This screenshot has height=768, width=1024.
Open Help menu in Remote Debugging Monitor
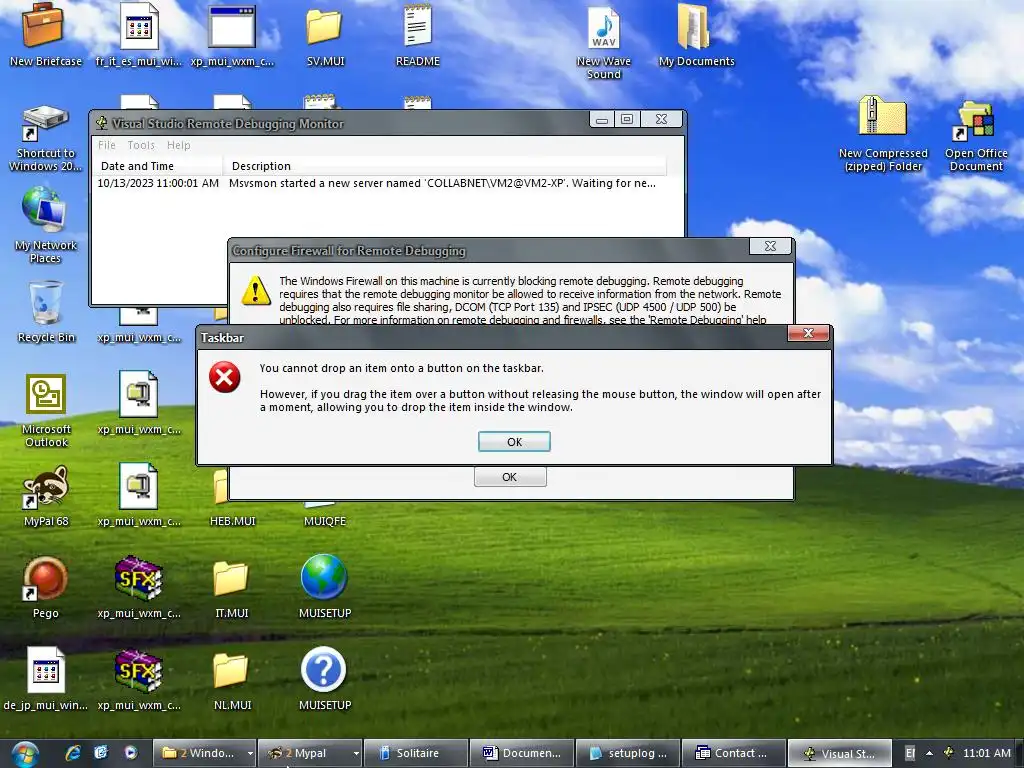(178, 145)
